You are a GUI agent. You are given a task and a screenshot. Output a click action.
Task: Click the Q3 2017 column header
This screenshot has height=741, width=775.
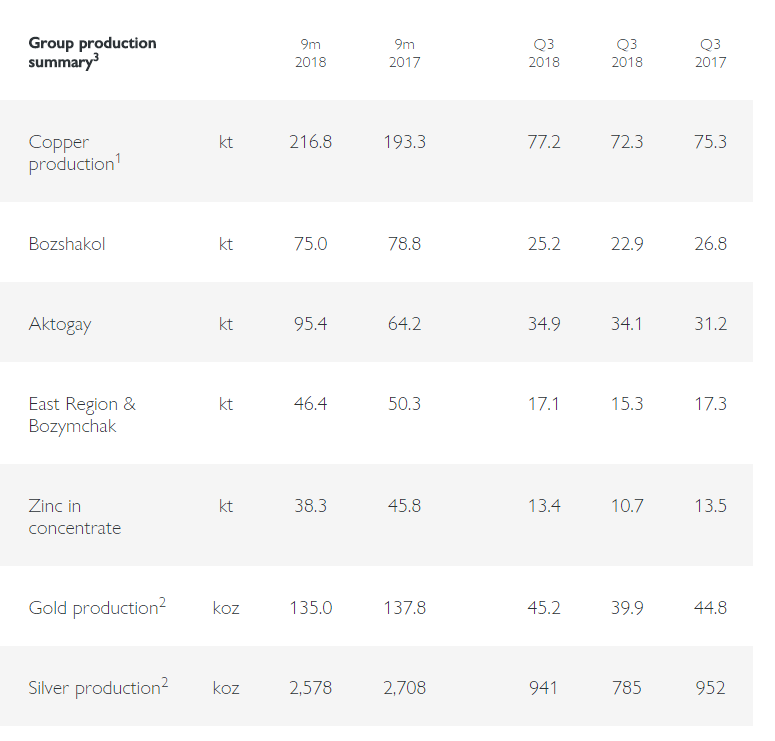pyautogui.click(x=710, y=53)
